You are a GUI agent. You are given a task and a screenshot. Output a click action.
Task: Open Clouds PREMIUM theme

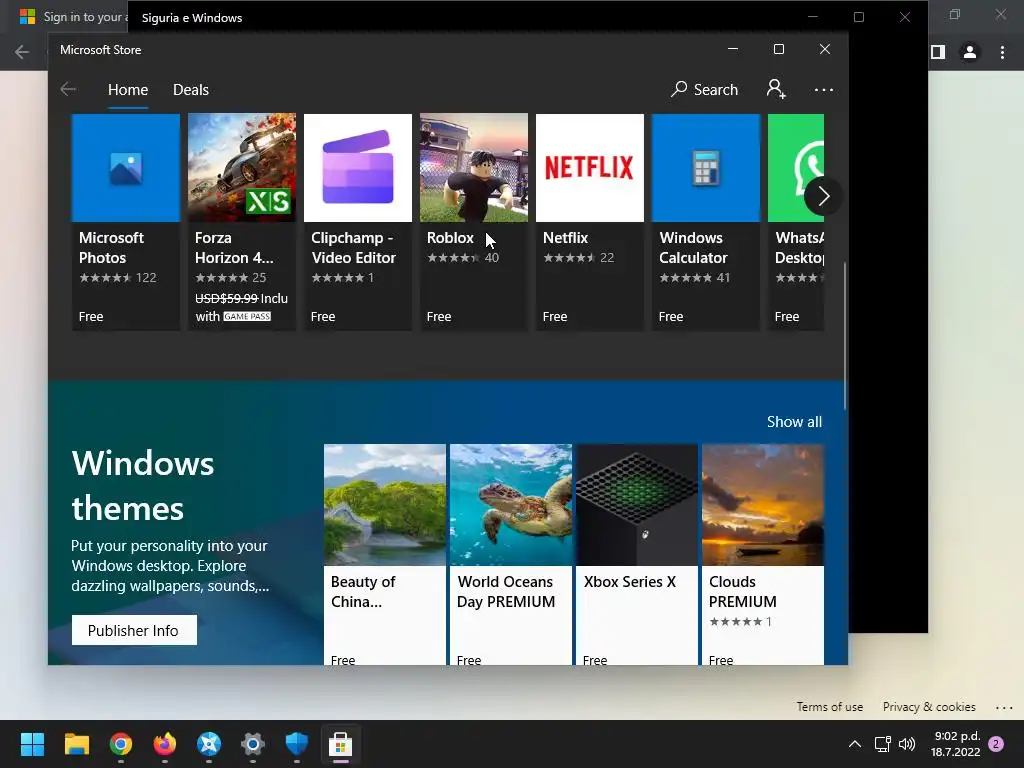click(x=763, y=554)
